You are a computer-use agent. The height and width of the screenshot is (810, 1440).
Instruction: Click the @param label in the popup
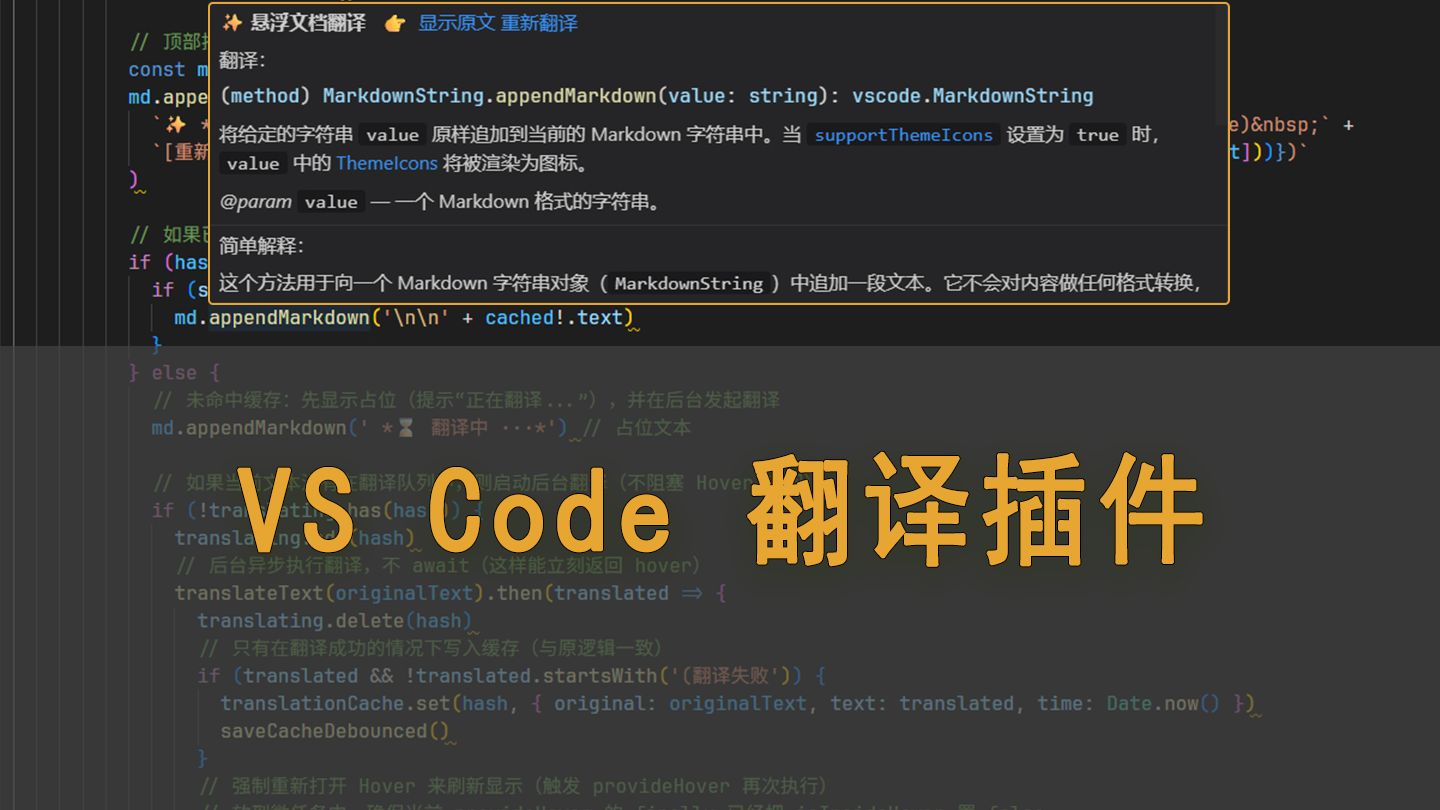tap(256, 202)
